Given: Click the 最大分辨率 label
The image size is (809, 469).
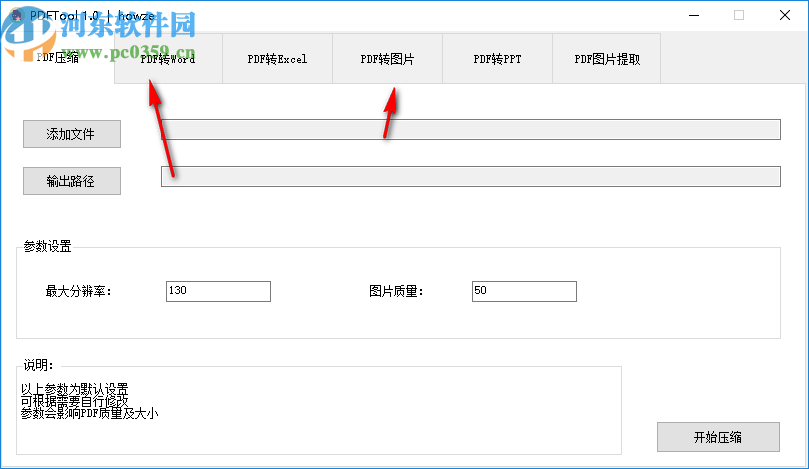Looking at the screenshot, I should 78,292.
